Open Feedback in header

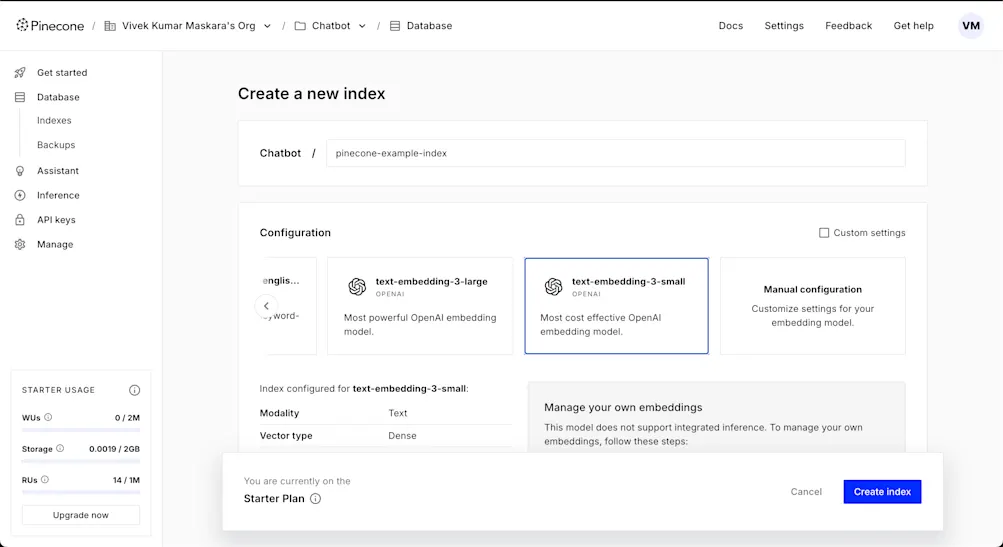(848, 26)
